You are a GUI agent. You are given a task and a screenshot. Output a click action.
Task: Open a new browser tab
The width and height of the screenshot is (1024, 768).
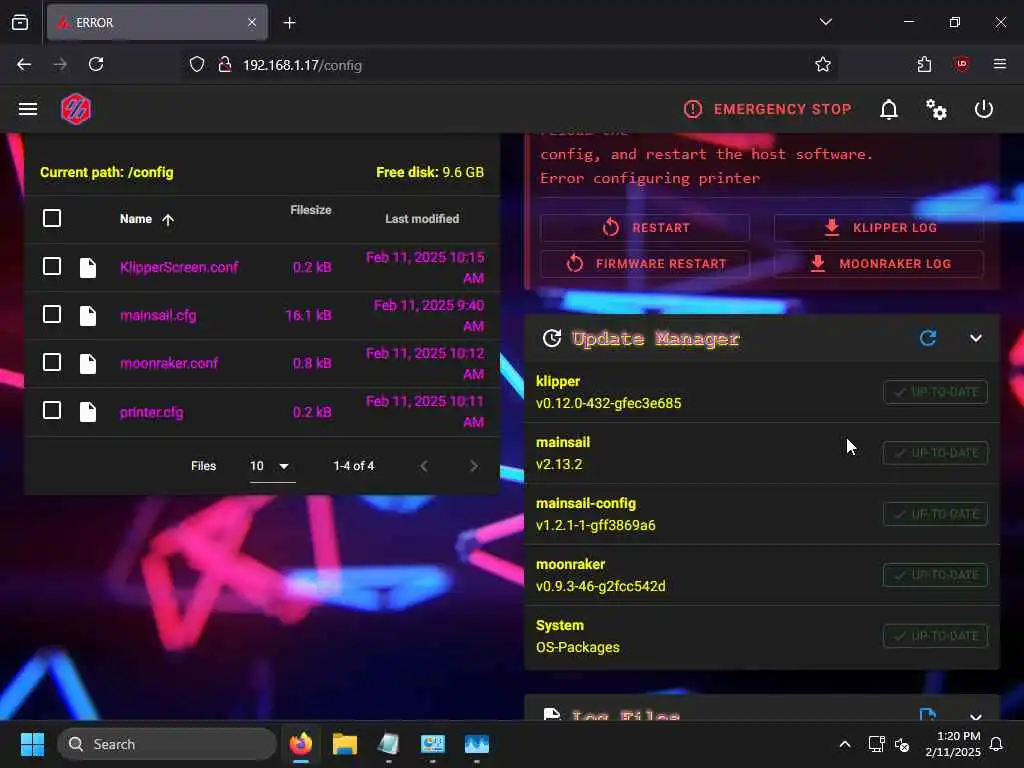click(289, 23)
